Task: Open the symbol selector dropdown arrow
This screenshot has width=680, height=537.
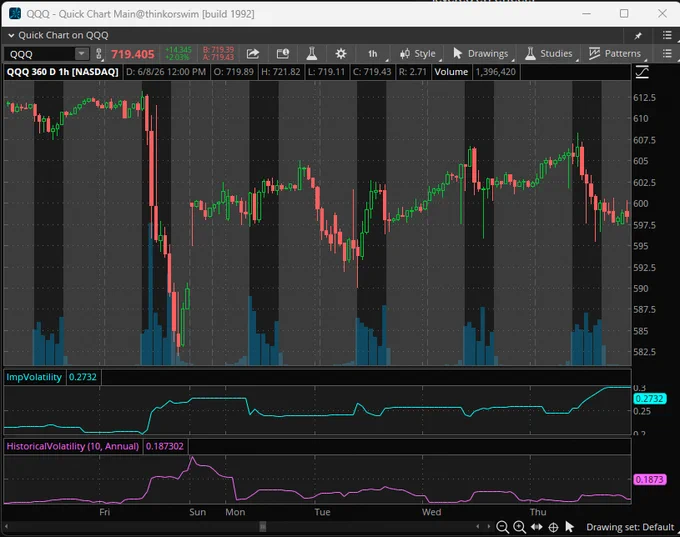Action: 81,54
